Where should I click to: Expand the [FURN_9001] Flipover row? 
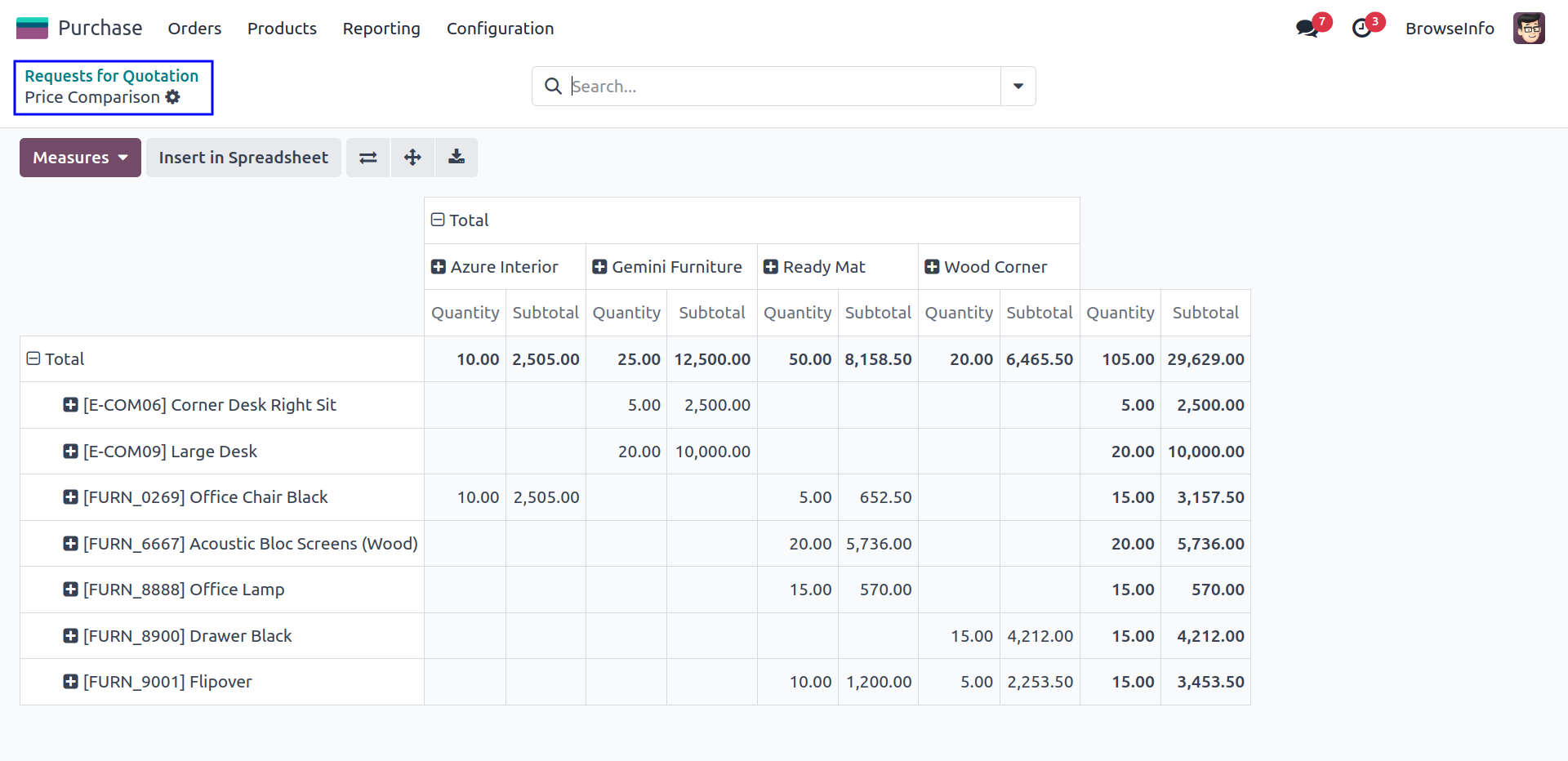(x=71, y=682)
